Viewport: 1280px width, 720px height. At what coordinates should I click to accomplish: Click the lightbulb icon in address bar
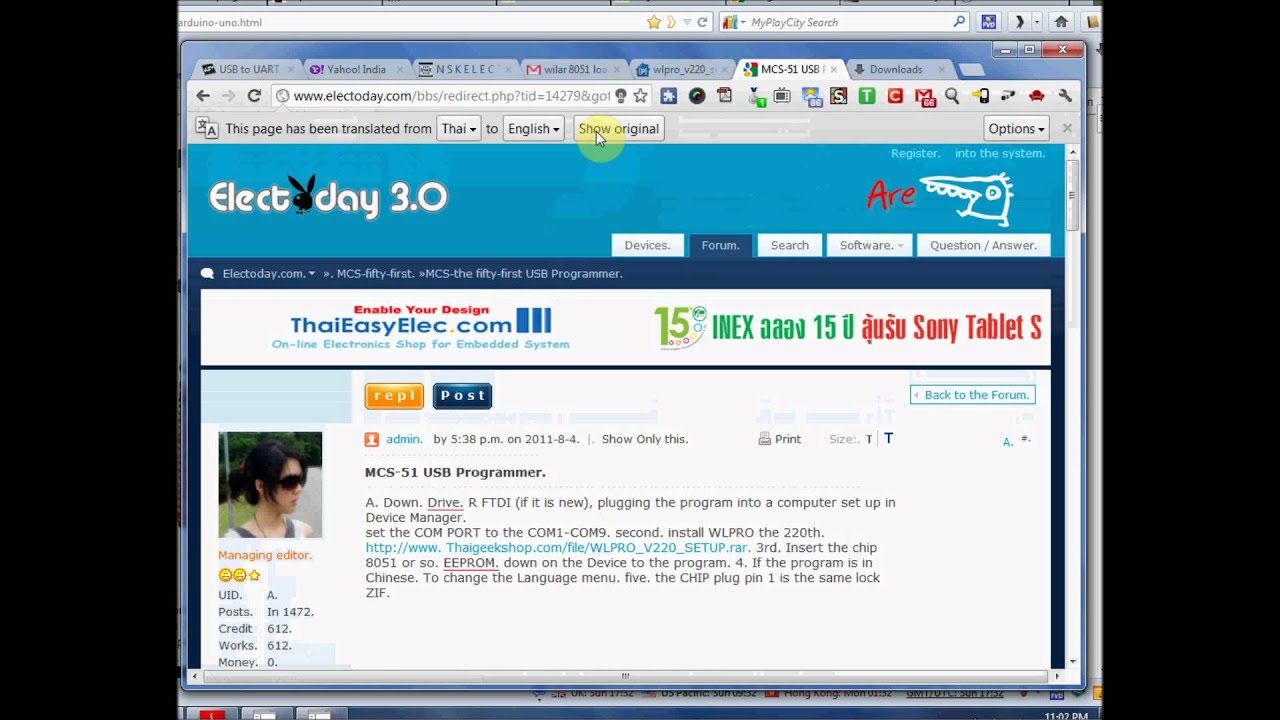point(621,96)
